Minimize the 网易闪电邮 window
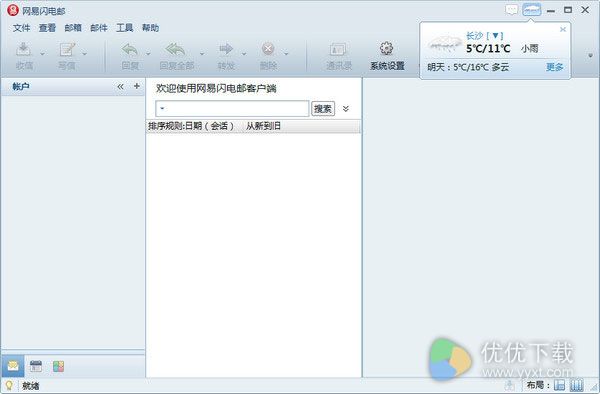 (551, 11)
